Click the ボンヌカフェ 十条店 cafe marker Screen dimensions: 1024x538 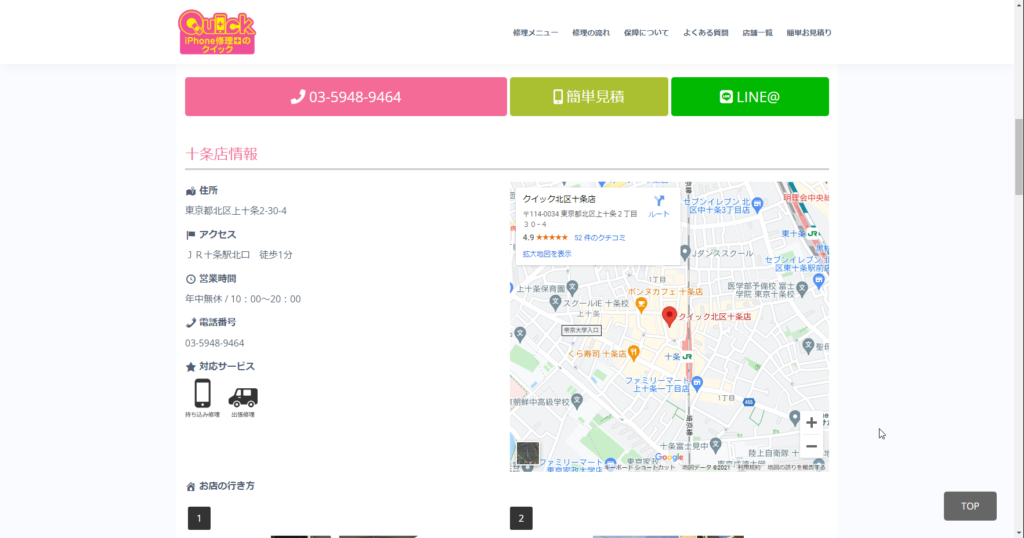coord(641,304)
